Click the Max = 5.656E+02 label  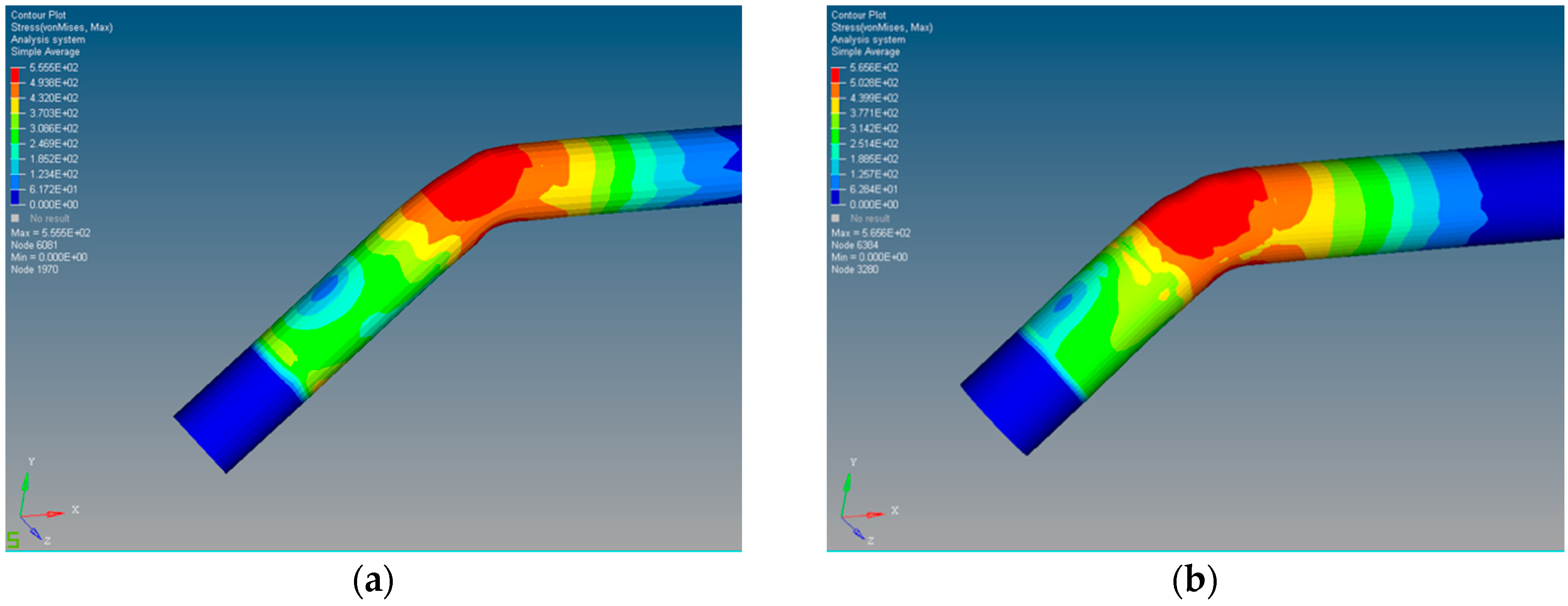click(x=870, y=233)
